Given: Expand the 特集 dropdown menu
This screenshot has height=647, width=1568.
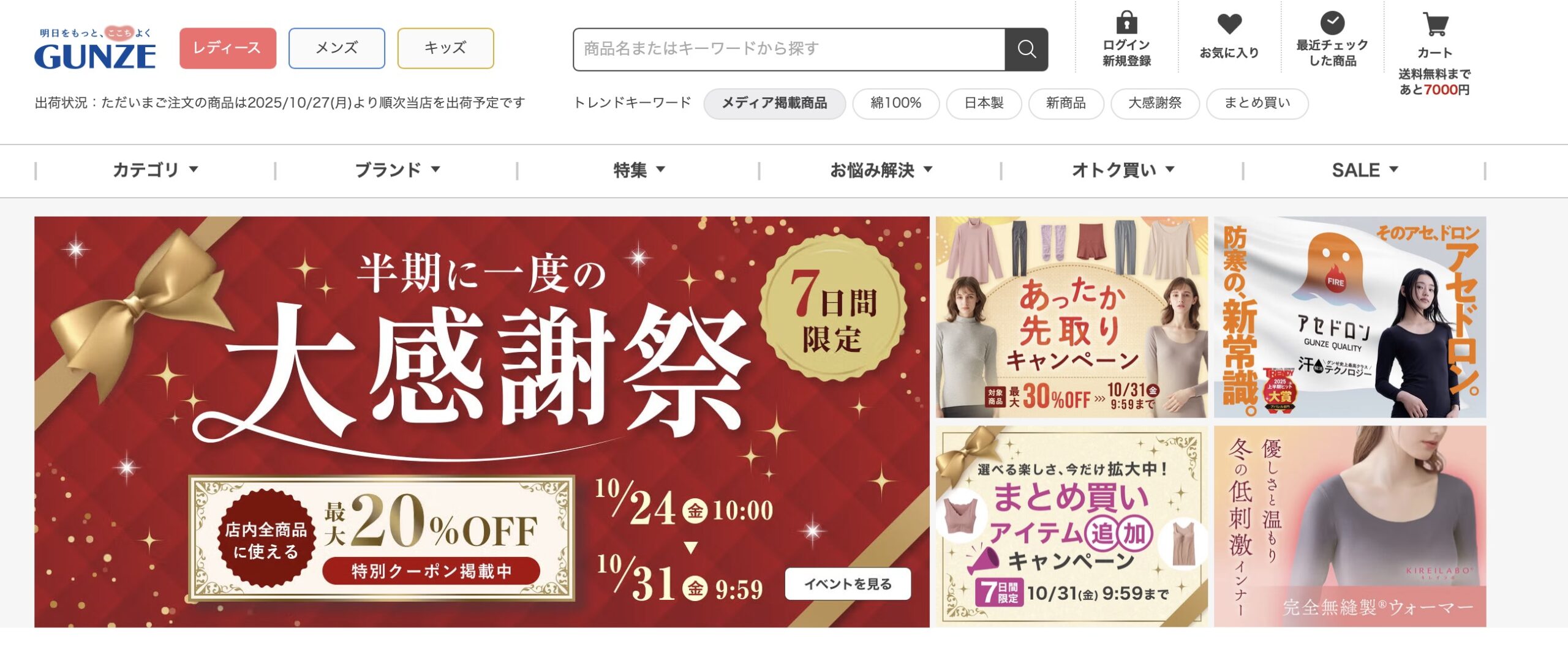Looking at the screenshot, I should click(639, 170).
